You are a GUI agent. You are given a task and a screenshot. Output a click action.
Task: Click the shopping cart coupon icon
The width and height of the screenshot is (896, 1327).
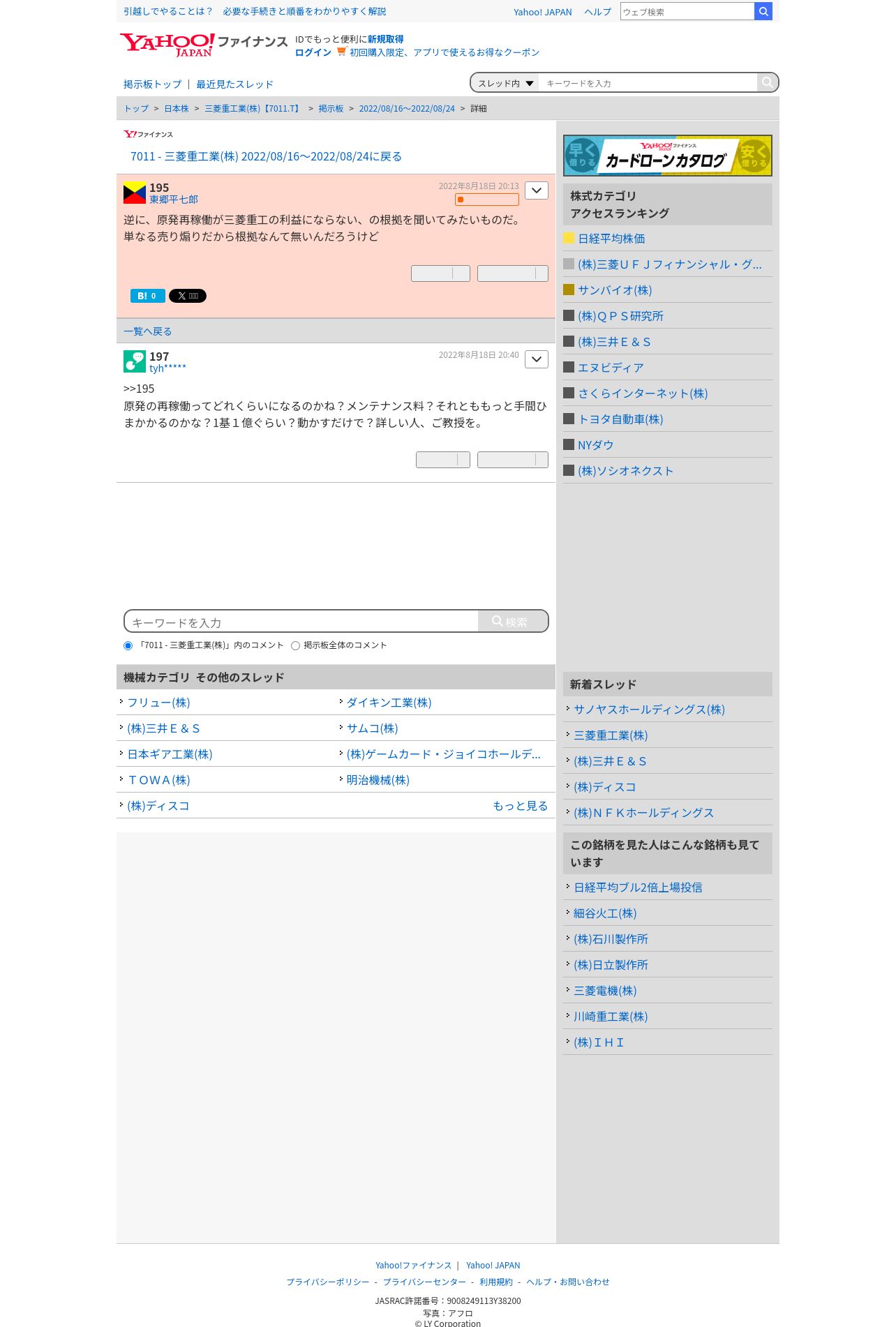341,51
